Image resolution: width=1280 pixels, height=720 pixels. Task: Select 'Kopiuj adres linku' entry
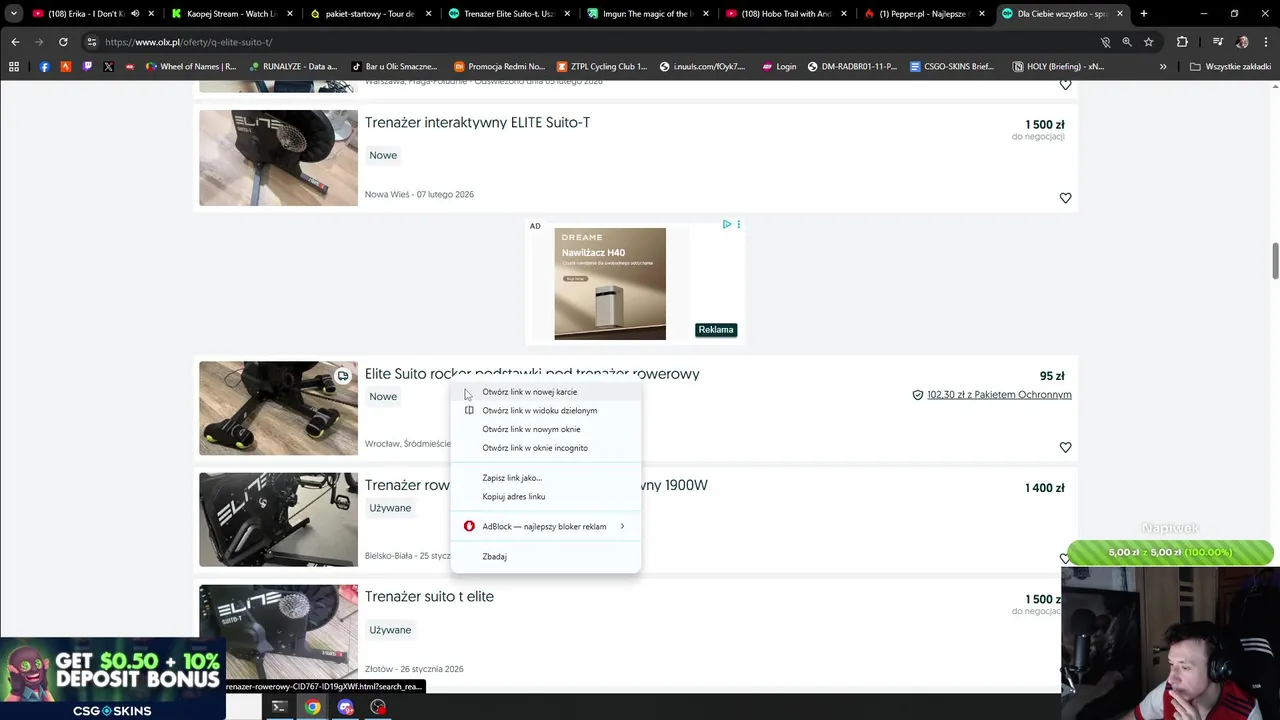pos(546,497)
